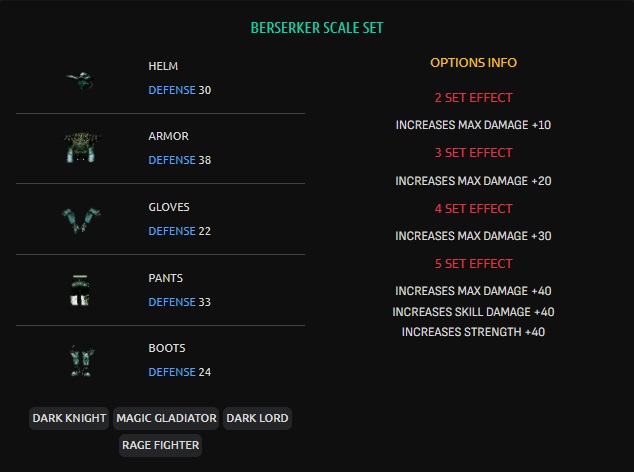Viewport: 634px width, 472px height.
Task: Click the Berserker Scale boots icon
Action: click(79, 360)
